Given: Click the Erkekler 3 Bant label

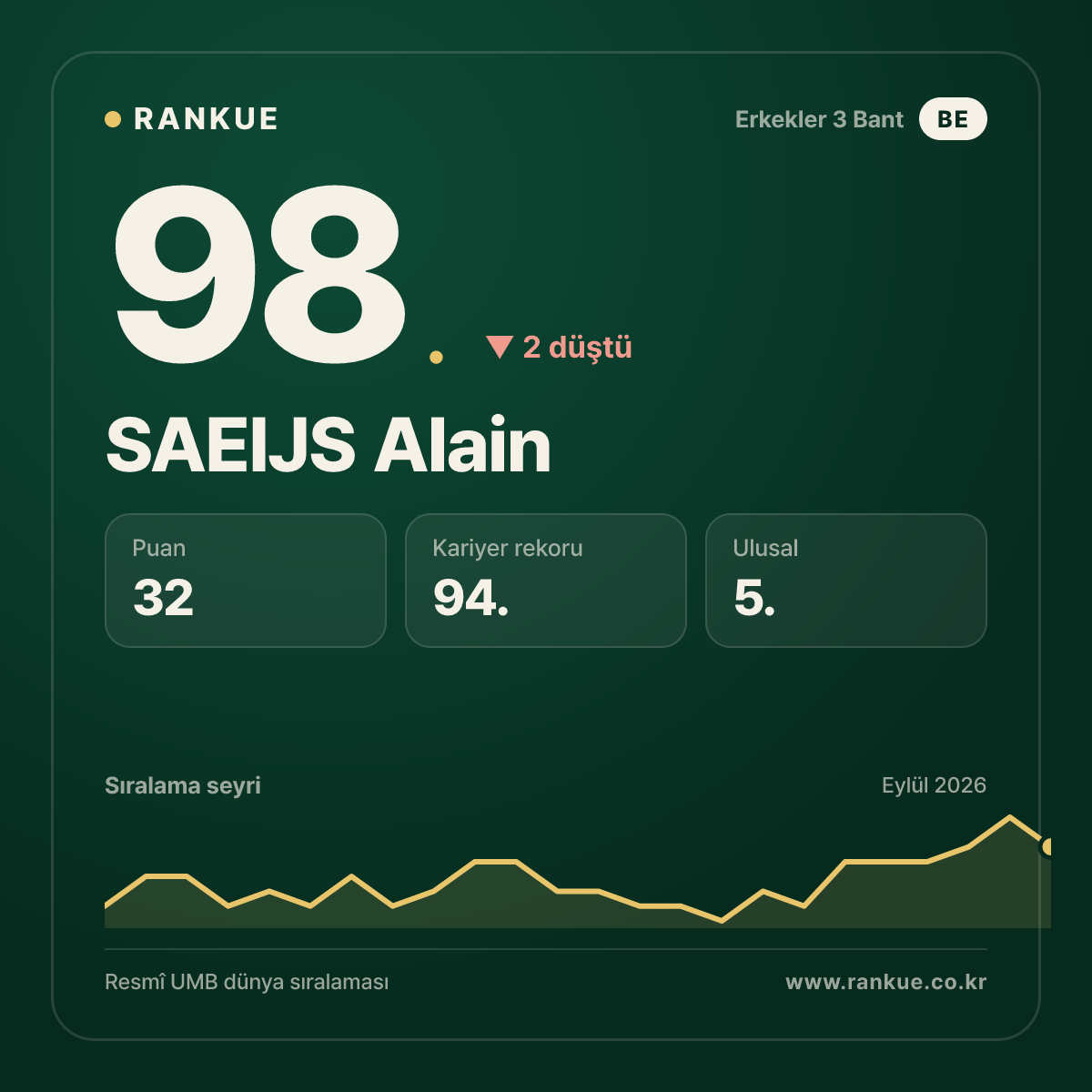Looking at the screenshot, I should coord(819,119).
